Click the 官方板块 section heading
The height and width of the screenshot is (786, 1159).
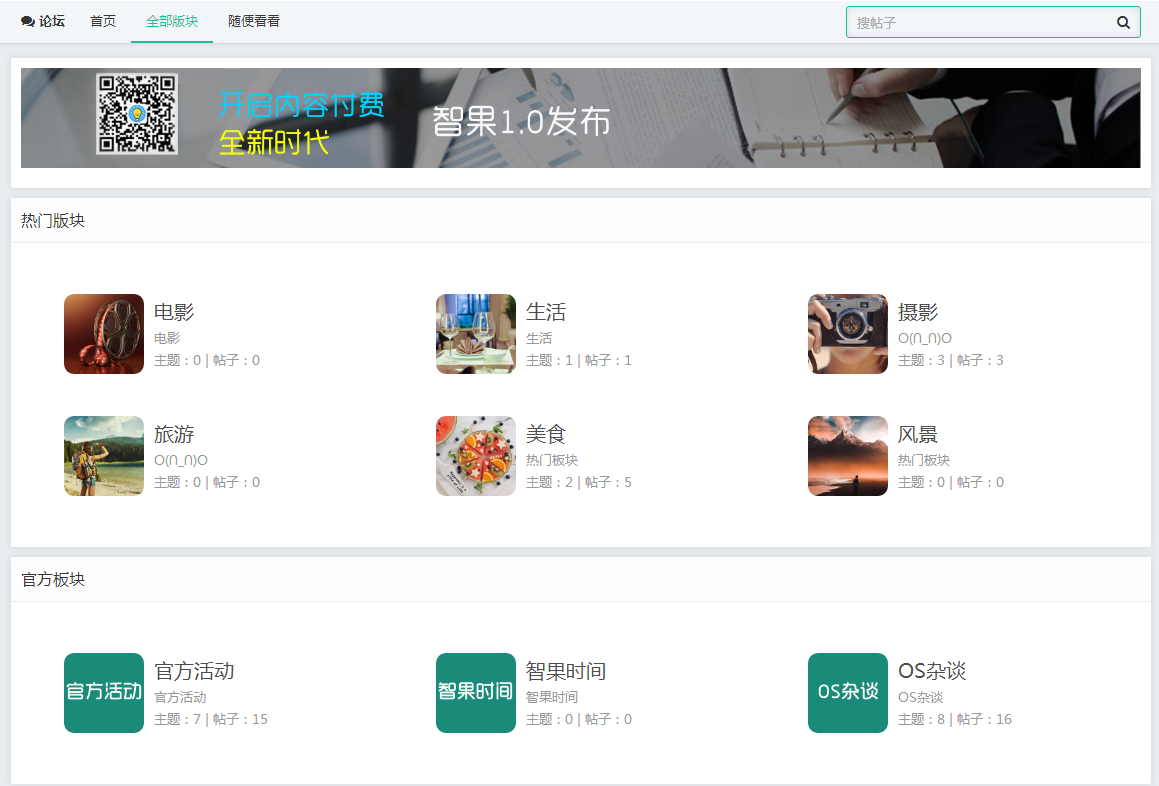point(52,580)
